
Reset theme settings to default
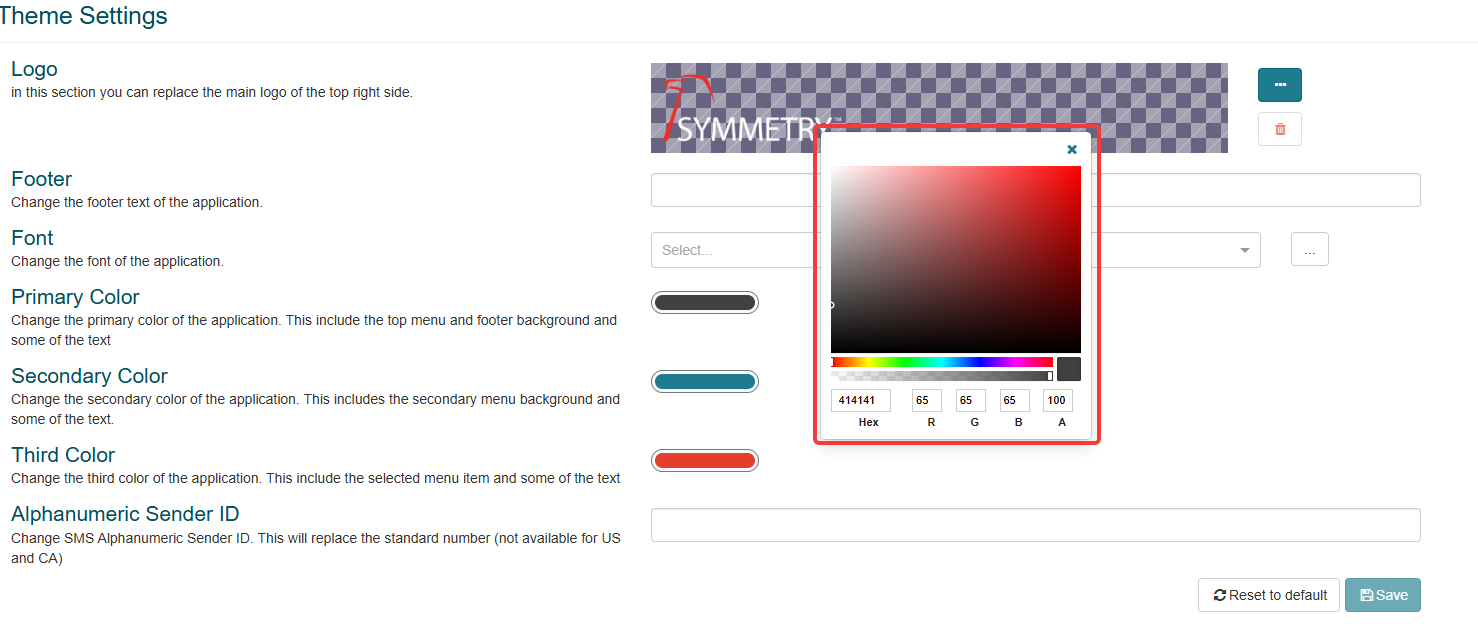[1269, 595]
